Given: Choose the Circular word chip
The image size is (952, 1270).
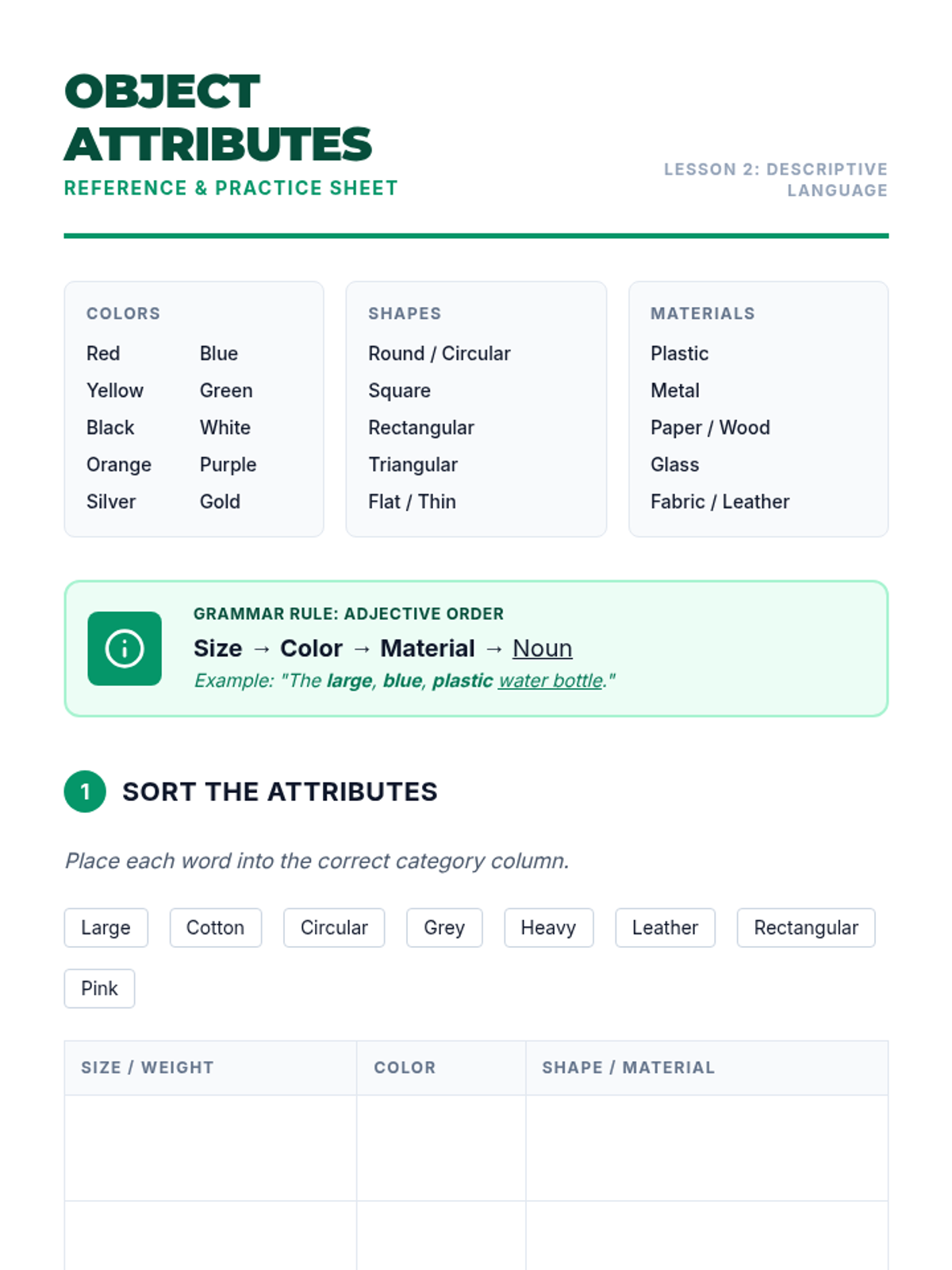Looking at the screenshot, I should tap(334, 927).
